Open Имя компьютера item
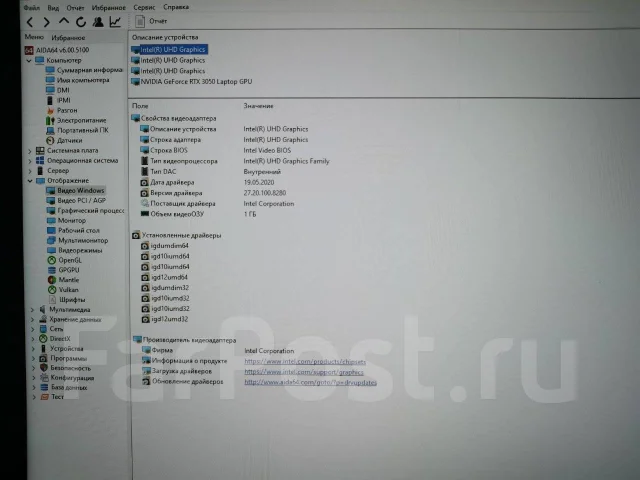Viewport: 640px width, 480px height. [78, 80]
